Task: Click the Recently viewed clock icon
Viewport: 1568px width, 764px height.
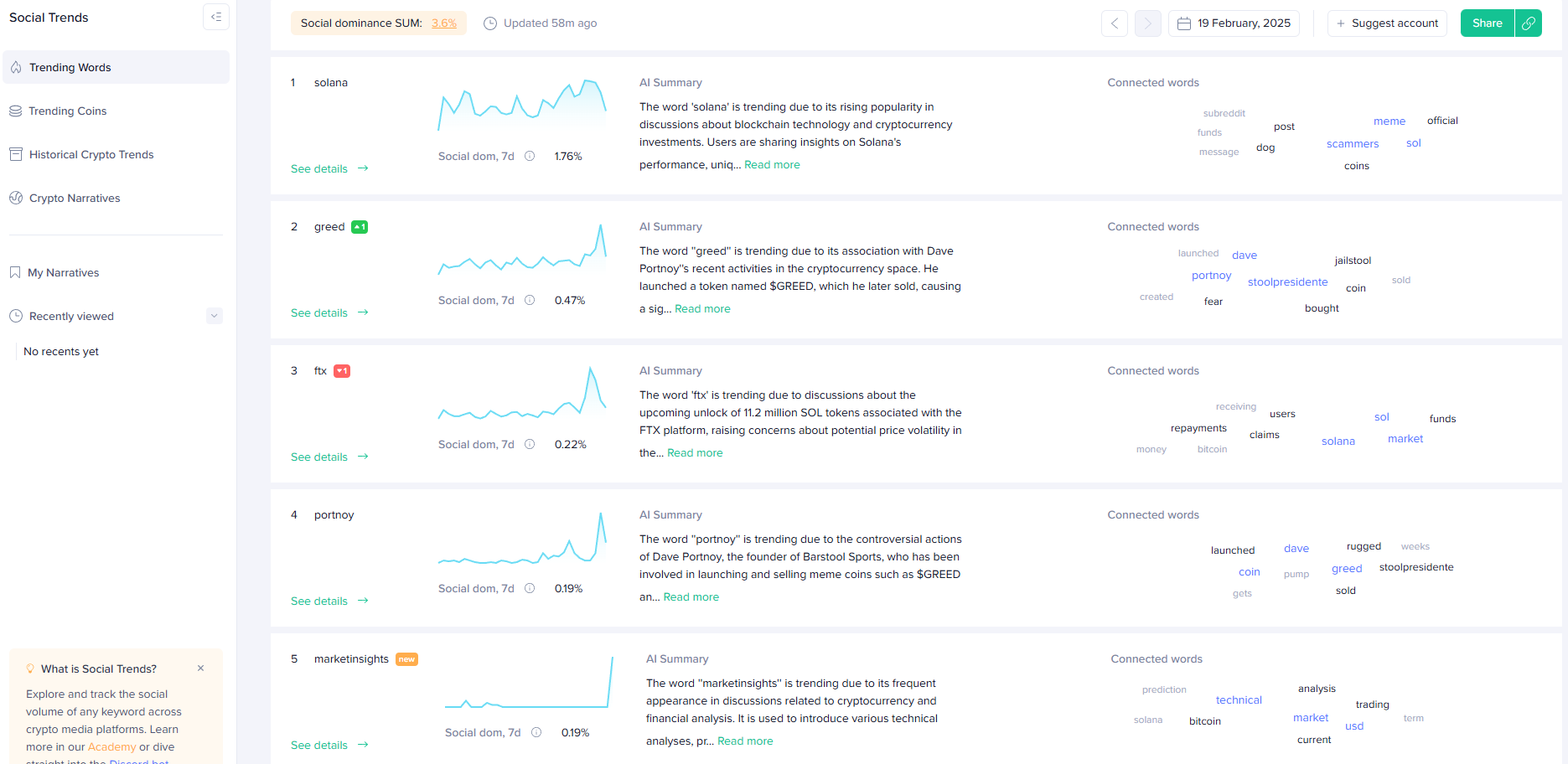Action: pyautogui.click(x=15, y=316)
